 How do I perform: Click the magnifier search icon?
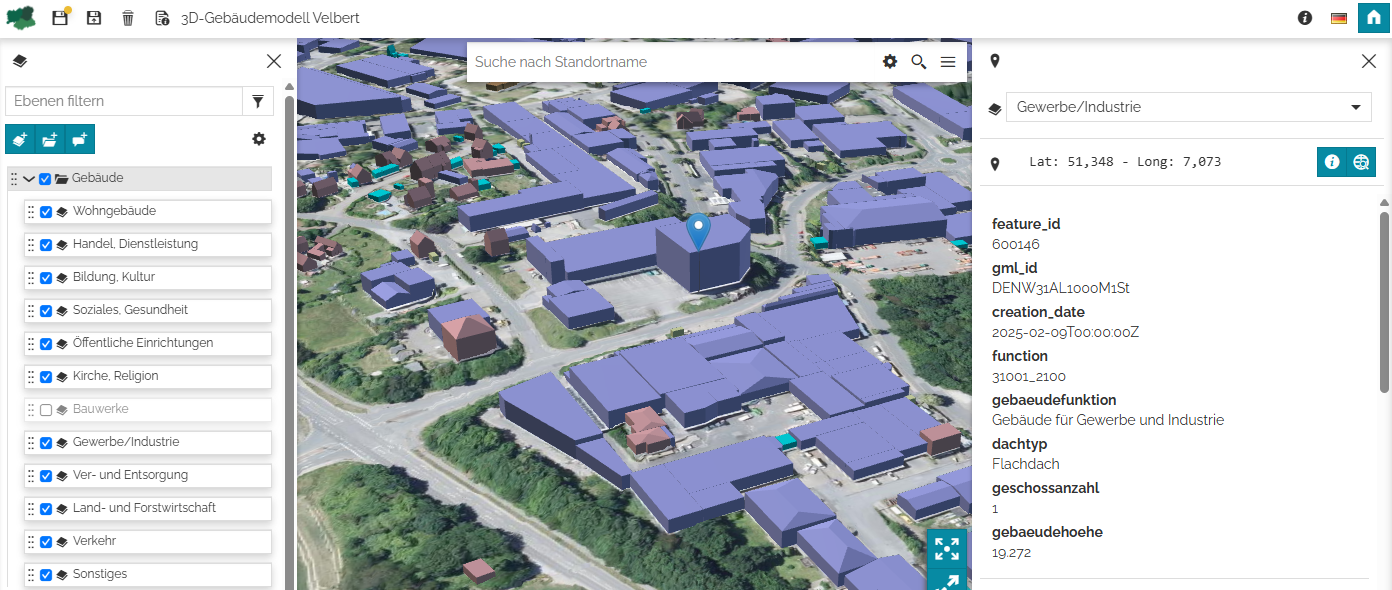[919, 62]
